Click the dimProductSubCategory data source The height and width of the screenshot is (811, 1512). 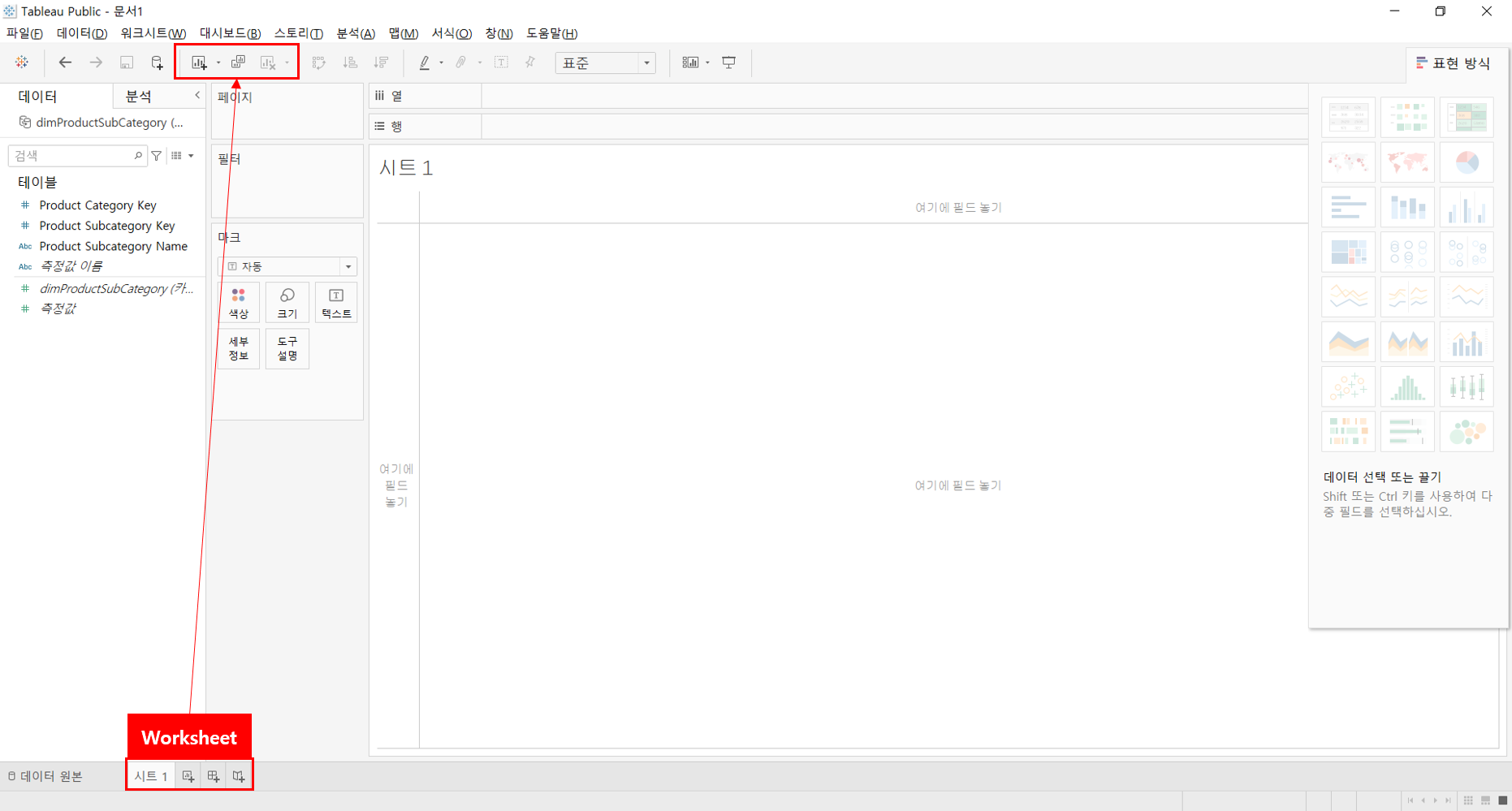click(x=102, y=123)
